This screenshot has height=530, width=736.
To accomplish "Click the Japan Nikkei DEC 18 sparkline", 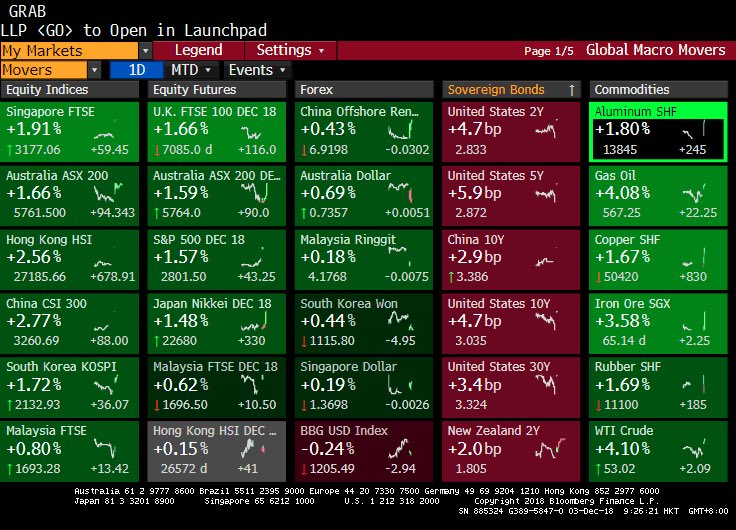I will [x=254, y=322].
